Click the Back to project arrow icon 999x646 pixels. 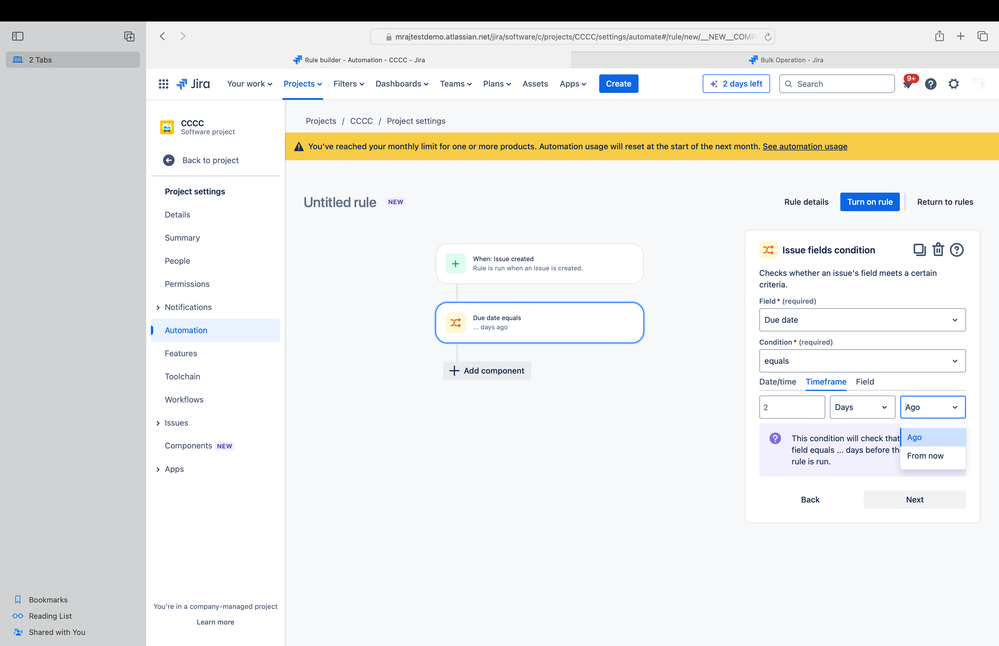coord(168,161)
